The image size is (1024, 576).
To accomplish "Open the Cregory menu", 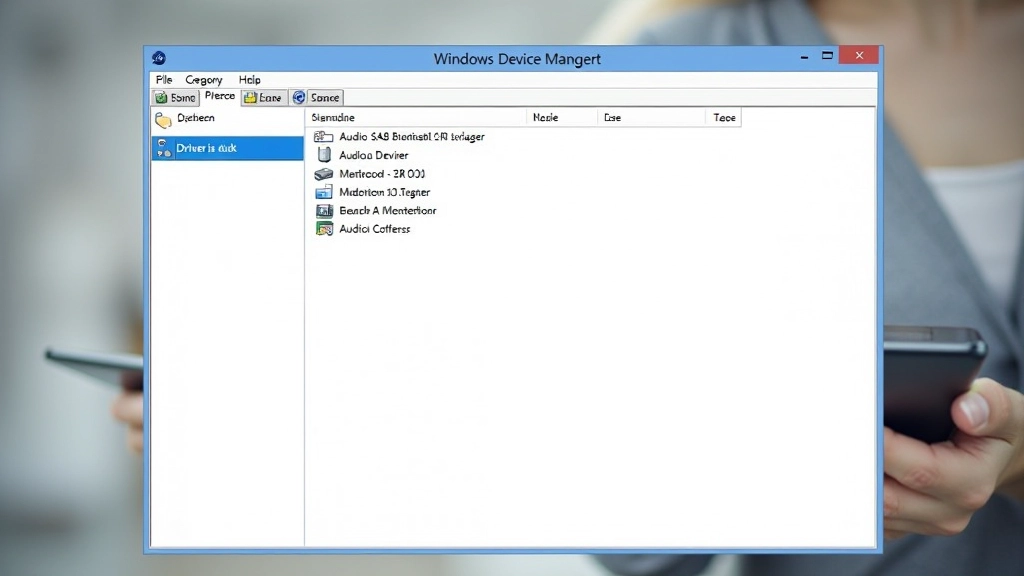I will click(204, 80).
